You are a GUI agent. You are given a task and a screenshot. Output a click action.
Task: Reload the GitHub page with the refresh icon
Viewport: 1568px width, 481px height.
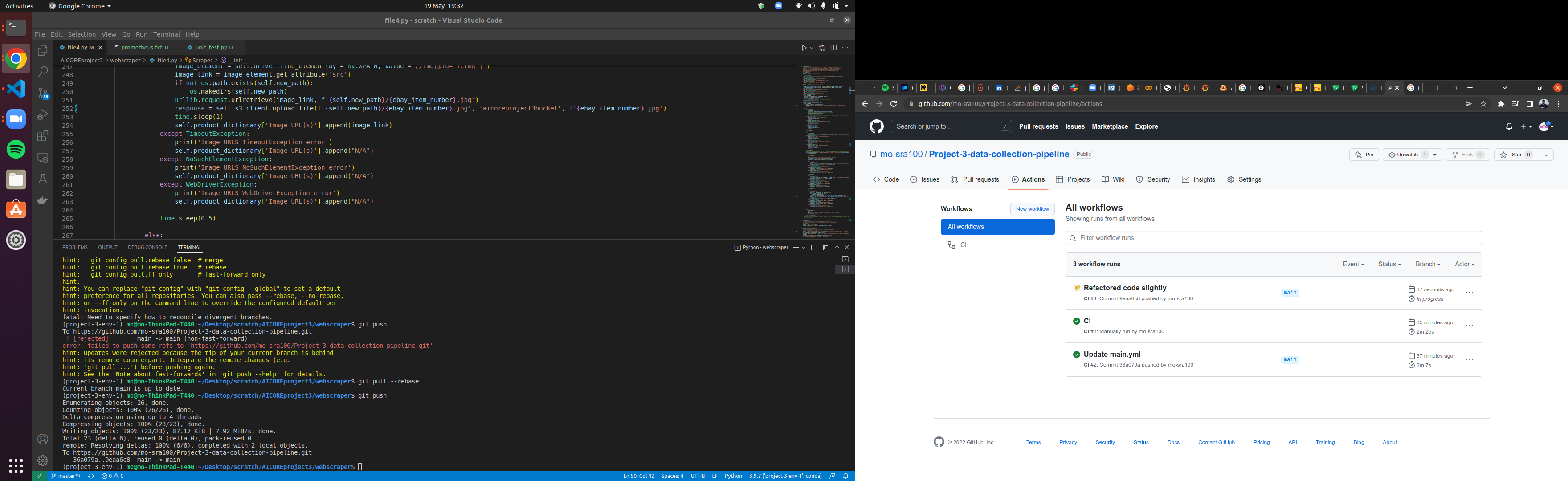pyautogui.click(x=894, y=103)
